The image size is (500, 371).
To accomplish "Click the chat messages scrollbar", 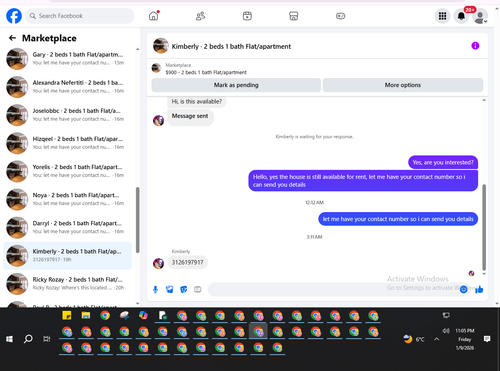I will 484,227.
